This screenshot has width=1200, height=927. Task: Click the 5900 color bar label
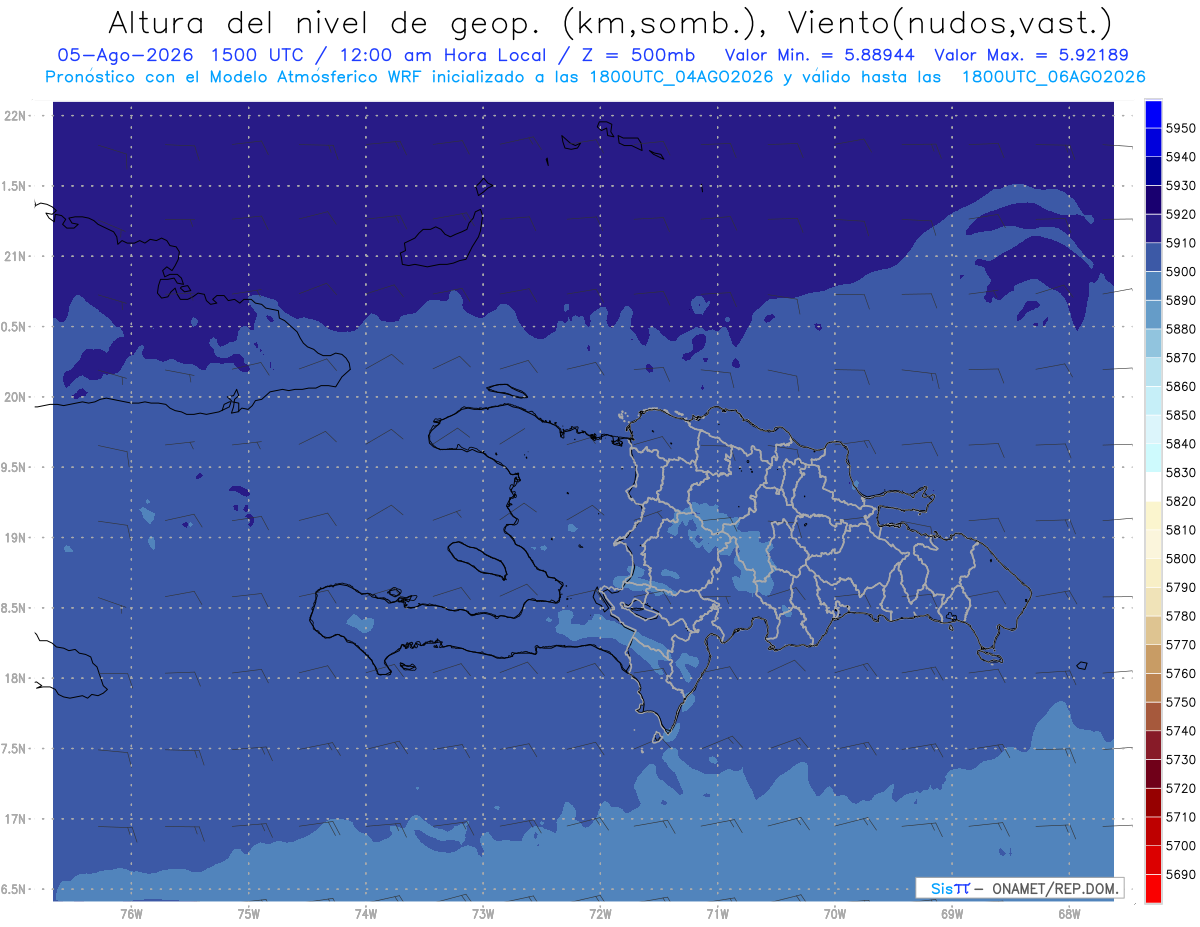pos(1181,272)
